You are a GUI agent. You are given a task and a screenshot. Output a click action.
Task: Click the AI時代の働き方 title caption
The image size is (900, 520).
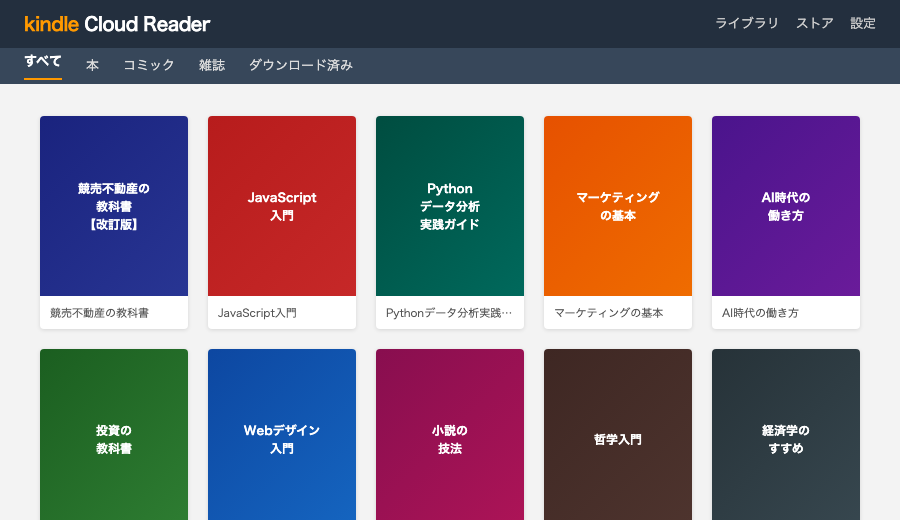(x=760, y=313)
